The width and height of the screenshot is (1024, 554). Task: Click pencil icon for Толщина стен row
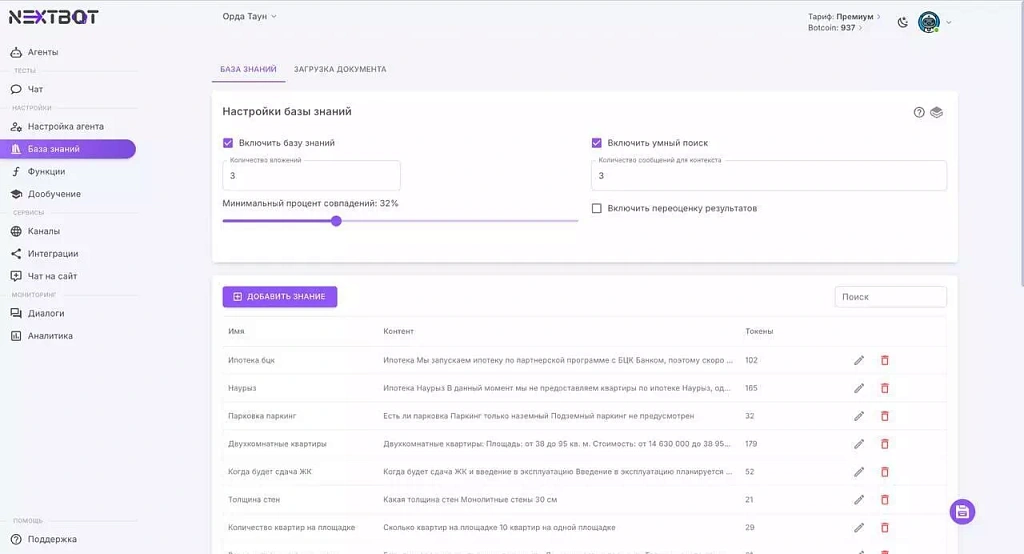tap(859, 500)
